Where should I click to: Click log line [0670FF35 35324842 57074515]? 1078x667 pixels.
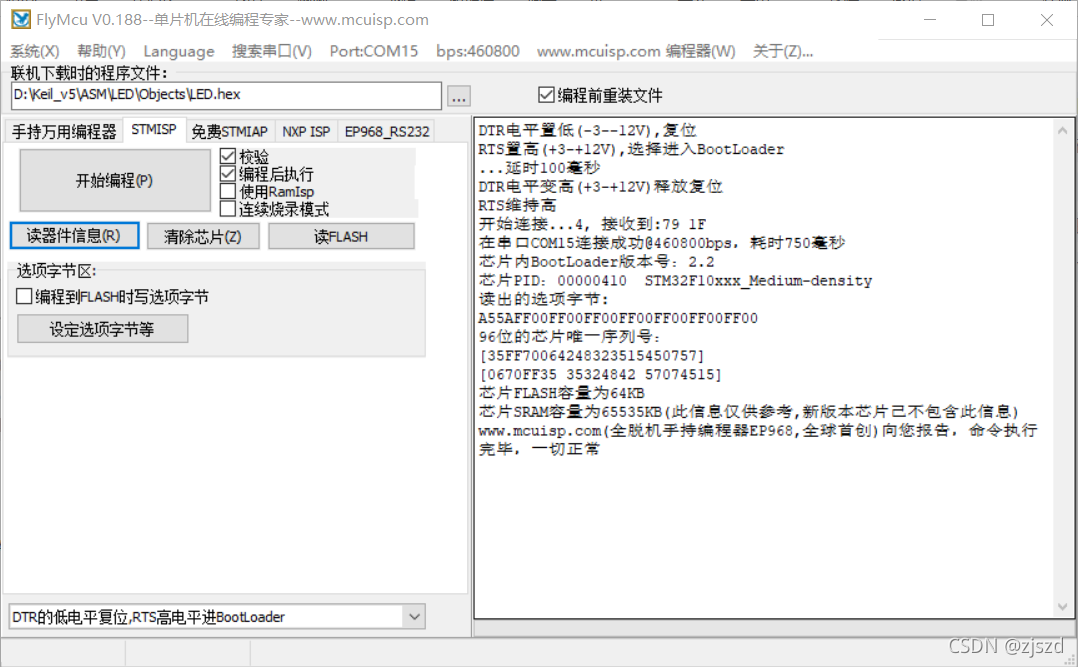point(600,375)
